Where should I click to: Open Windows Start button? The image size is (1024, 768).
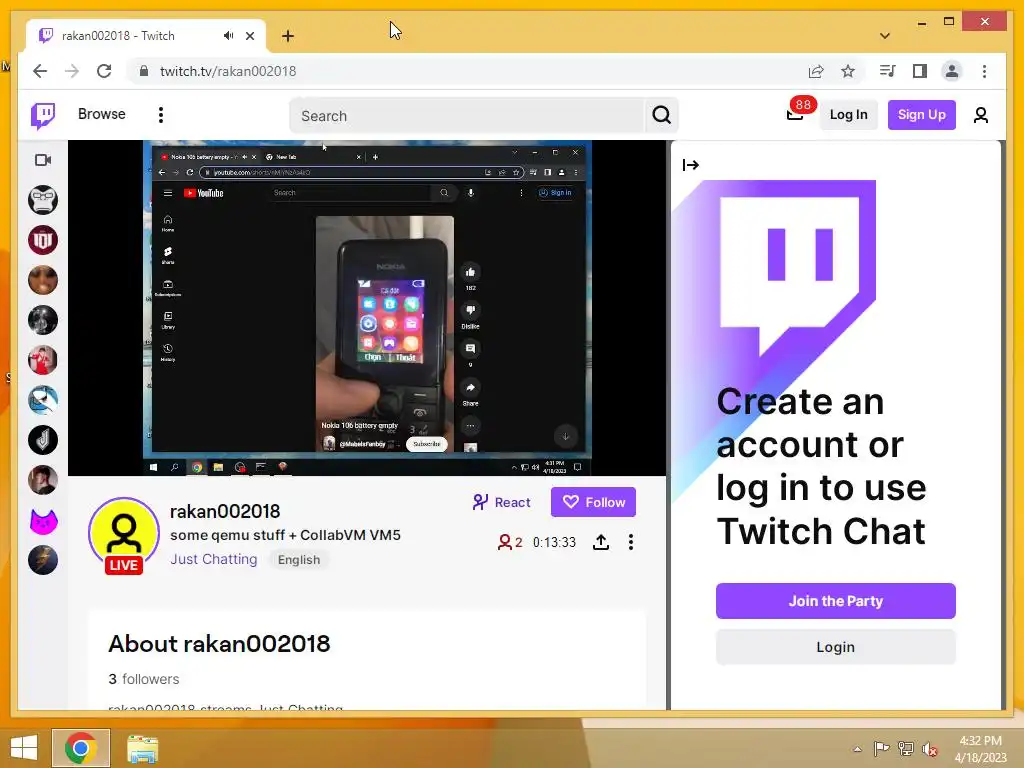24,748
